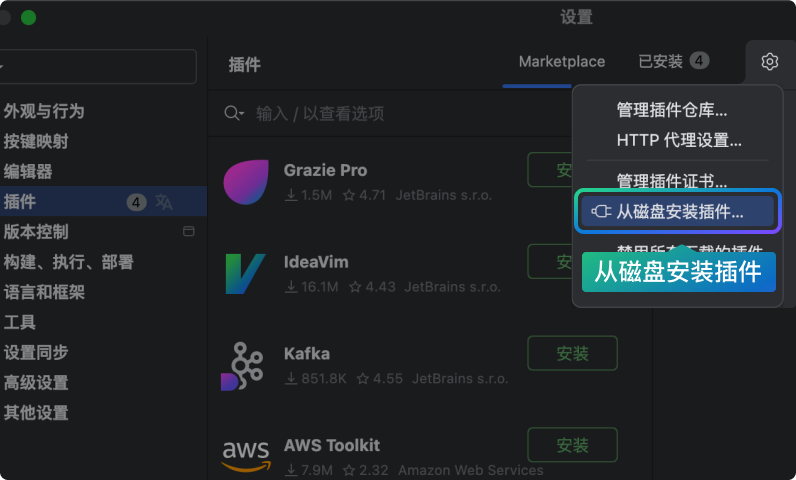Screen dimensions: 796x480
Task: Click the 插件 page heading
Action: pos(245,64)
